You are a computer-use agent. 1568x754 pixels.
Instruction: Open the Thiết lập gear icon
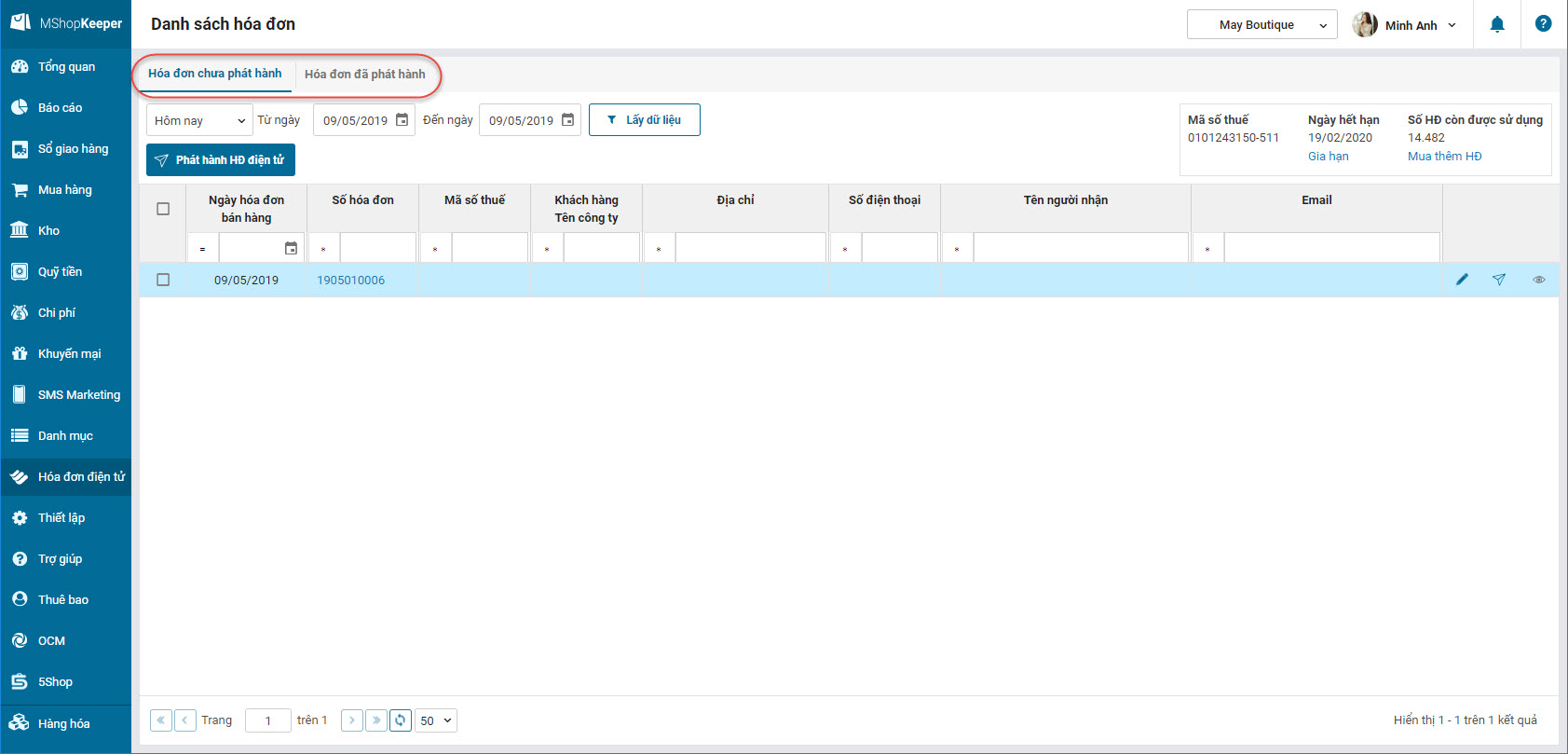pyautogui.click(x=20, y=518)
